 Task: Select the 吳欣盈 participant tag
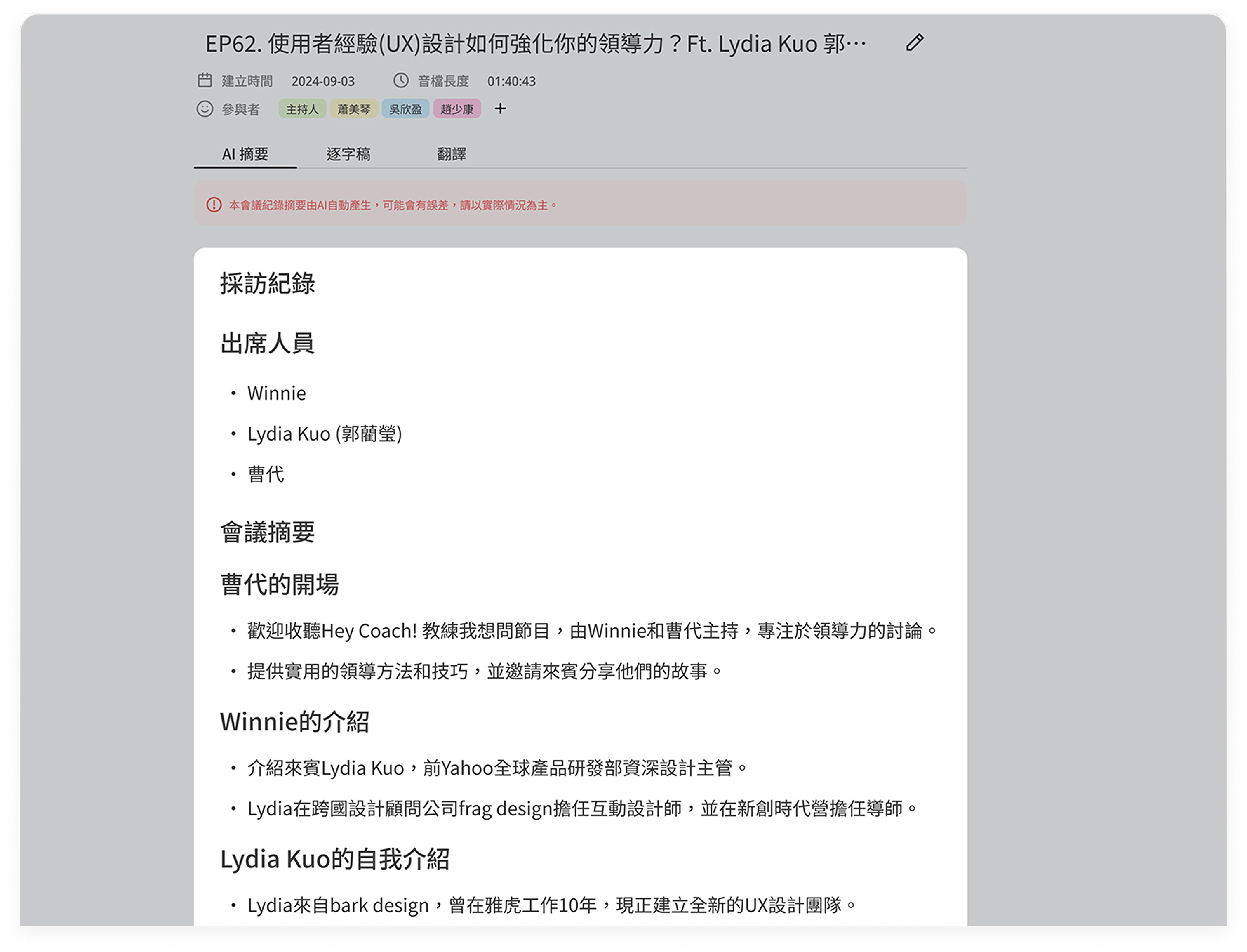pyautogui.click(x=405, y=109)
